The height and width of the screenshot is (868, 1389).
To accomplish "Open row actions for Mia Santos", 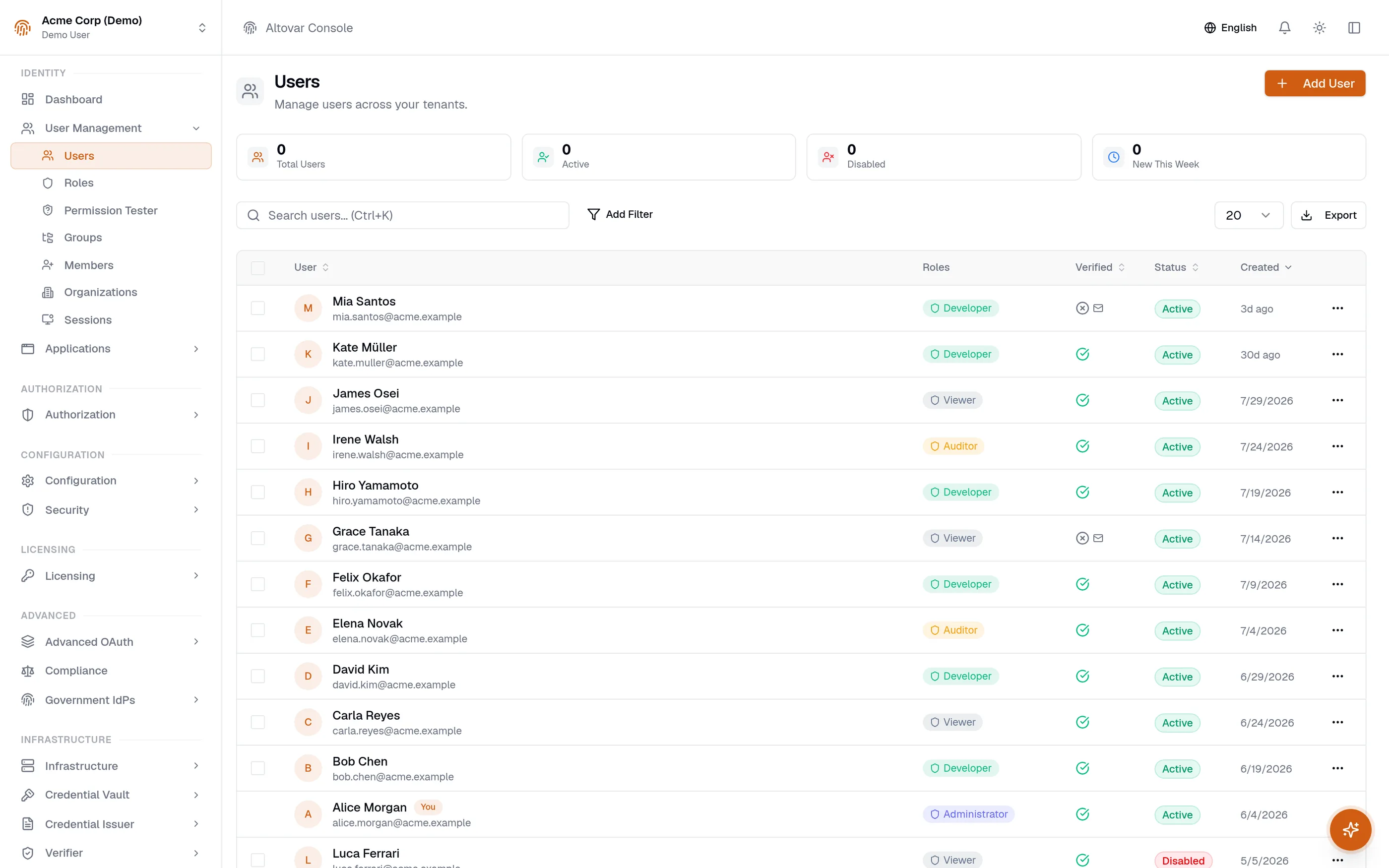I will [1337, 309].
